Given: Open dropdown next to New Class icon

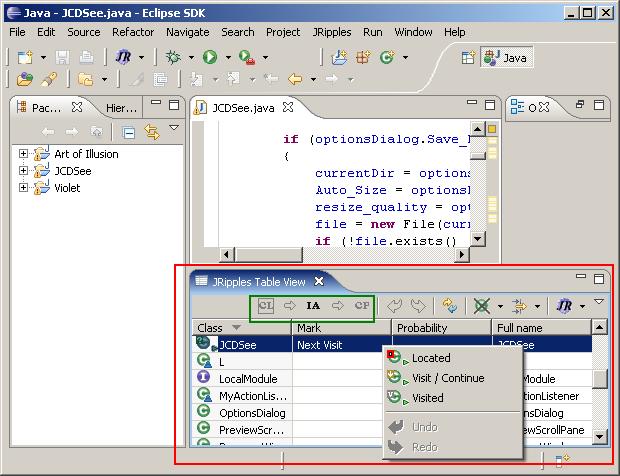Looking at the screenshot, I should click(x=405, y=58).
